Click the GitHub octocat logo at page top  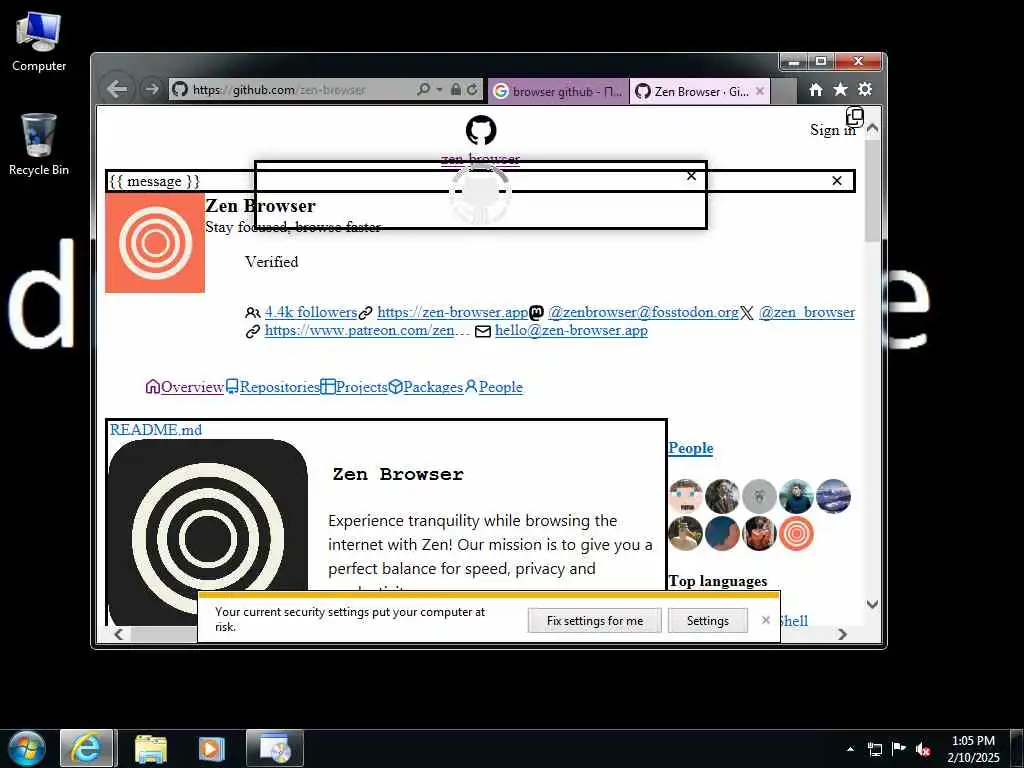(481, 130)
